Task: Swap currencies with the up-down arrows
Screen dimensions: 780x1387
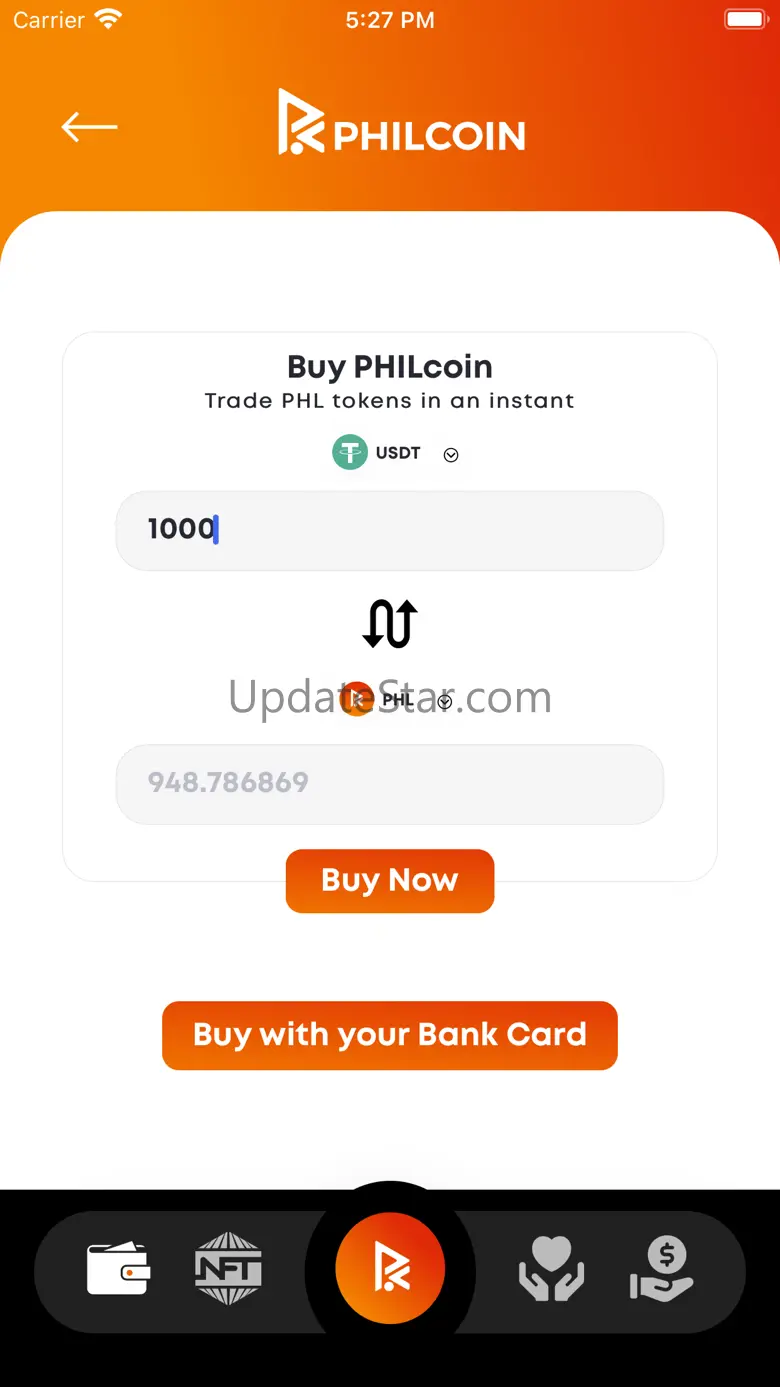Action: 390,624
